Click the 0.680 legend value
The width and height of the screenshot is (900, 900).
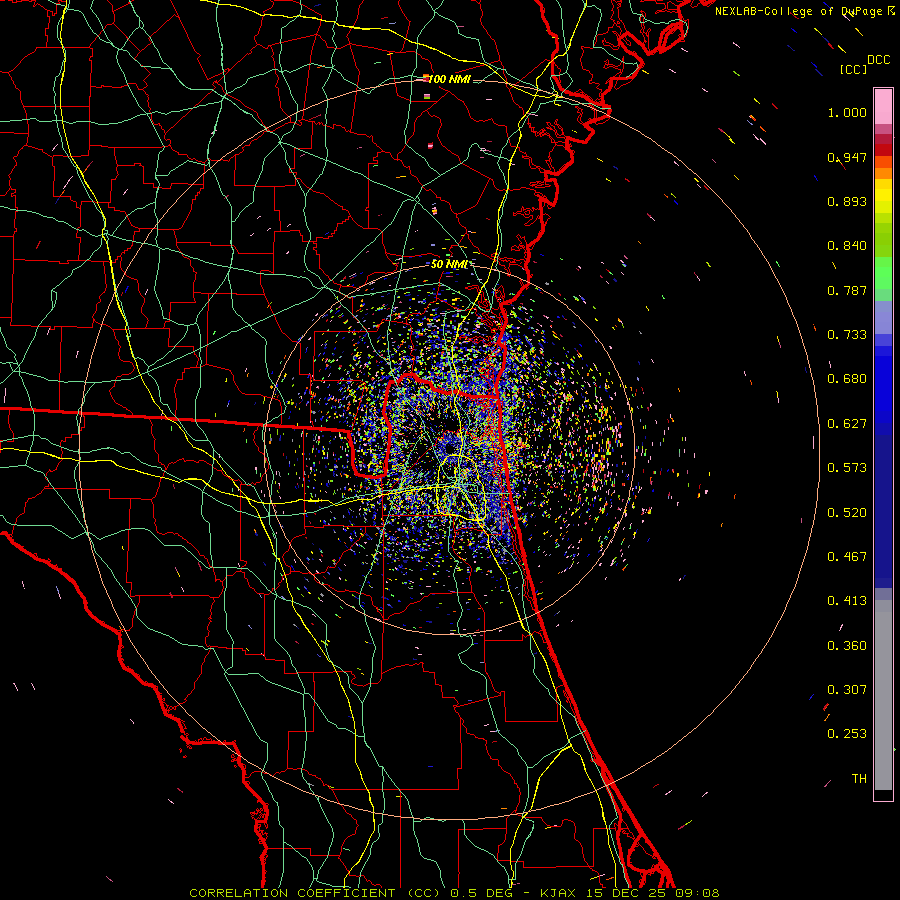[847, 379]
